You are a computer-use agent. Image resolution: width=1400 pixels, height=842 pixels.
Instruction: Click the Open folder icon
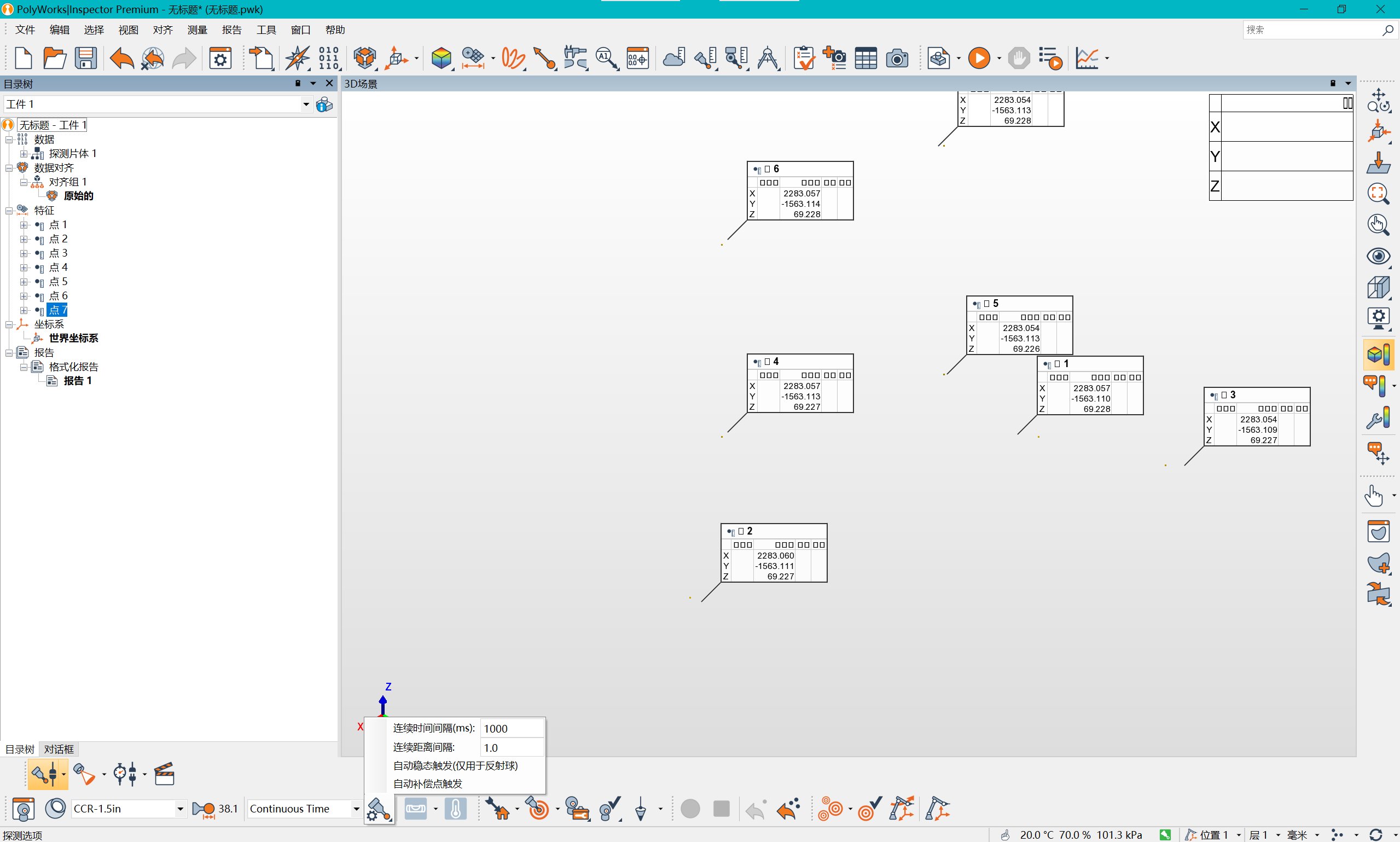(x=55, y=59)
